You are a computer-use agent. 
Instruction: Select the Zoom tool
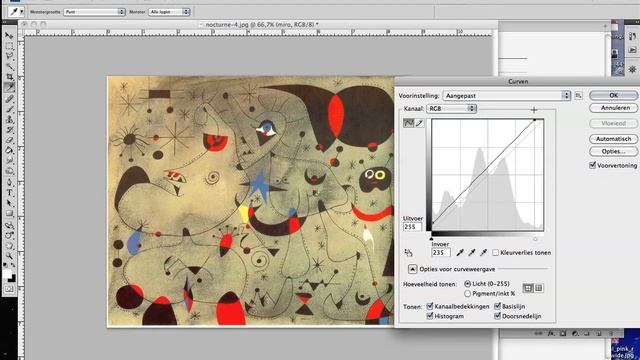coord(9,256)
